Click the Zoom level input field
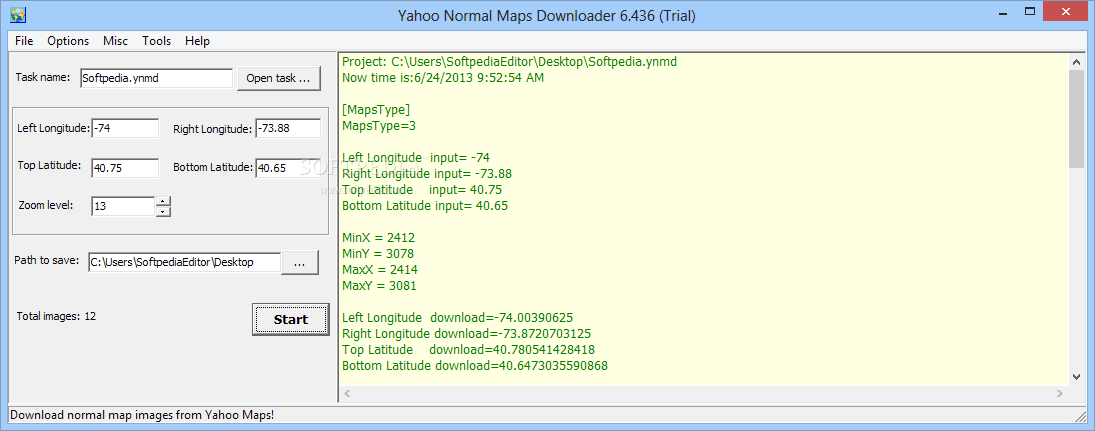Viewport: 1095px width, 431px height. [123, 207]
